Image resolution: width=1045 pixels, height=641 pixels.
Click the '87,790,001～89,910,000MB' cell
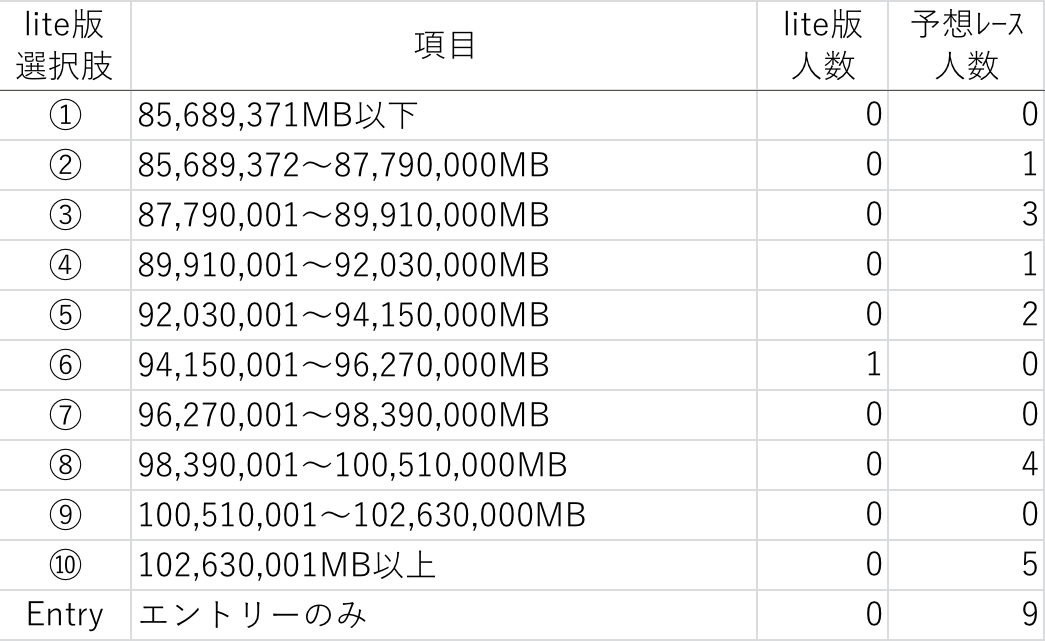click(343, 217)
